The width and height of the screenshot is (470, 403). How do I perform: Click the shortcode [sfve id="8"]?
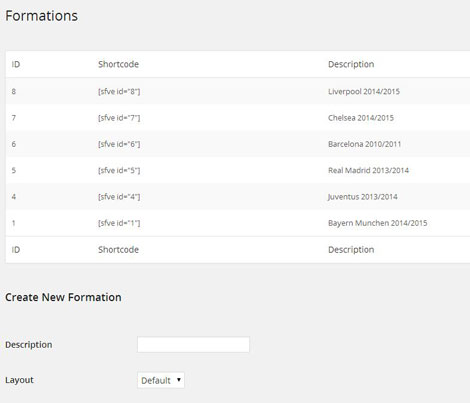click(x=119, y=91)
